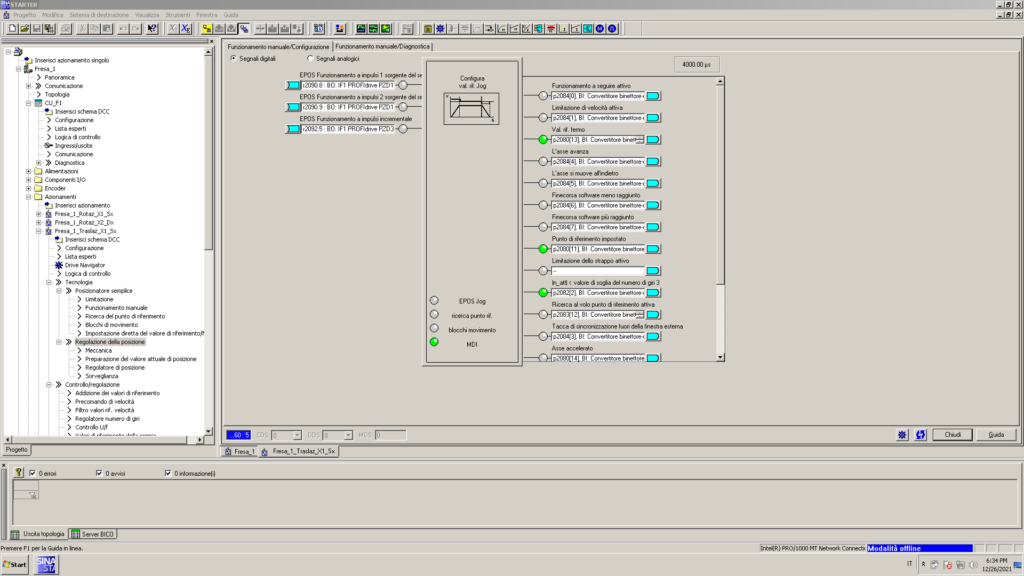Viewport: 1024px width, 576px height.
Task: Open the Strumenti menu
Action: coord(178,15)
